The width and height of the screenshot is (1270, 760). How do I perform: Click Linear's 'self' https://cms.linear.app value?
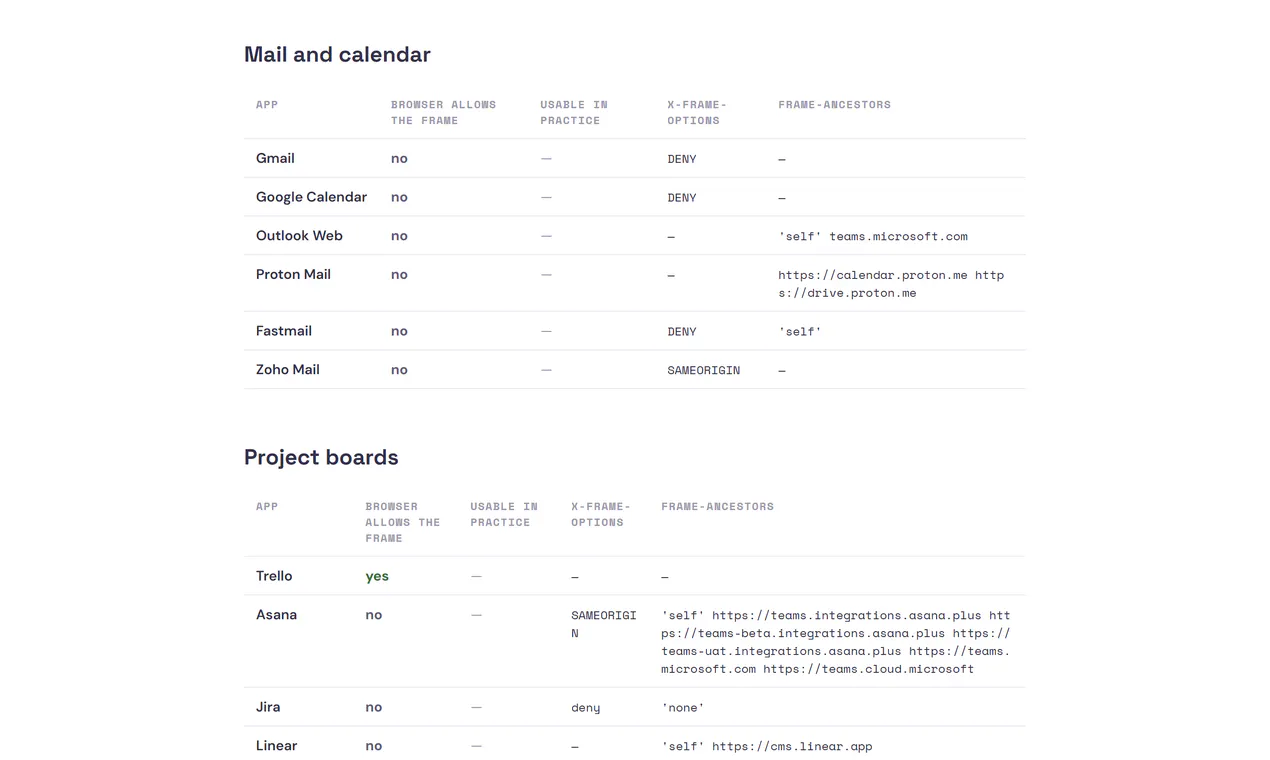point(767,747)
